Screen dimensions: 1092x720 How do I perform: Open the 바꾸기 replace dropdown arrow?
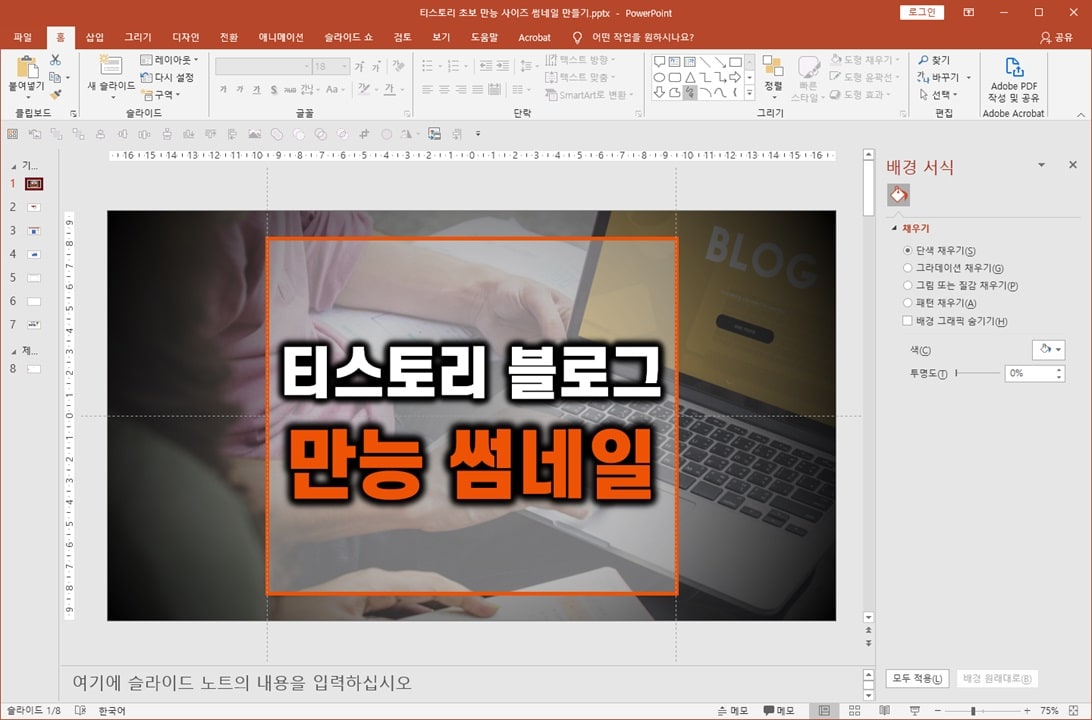click(969, 77)
